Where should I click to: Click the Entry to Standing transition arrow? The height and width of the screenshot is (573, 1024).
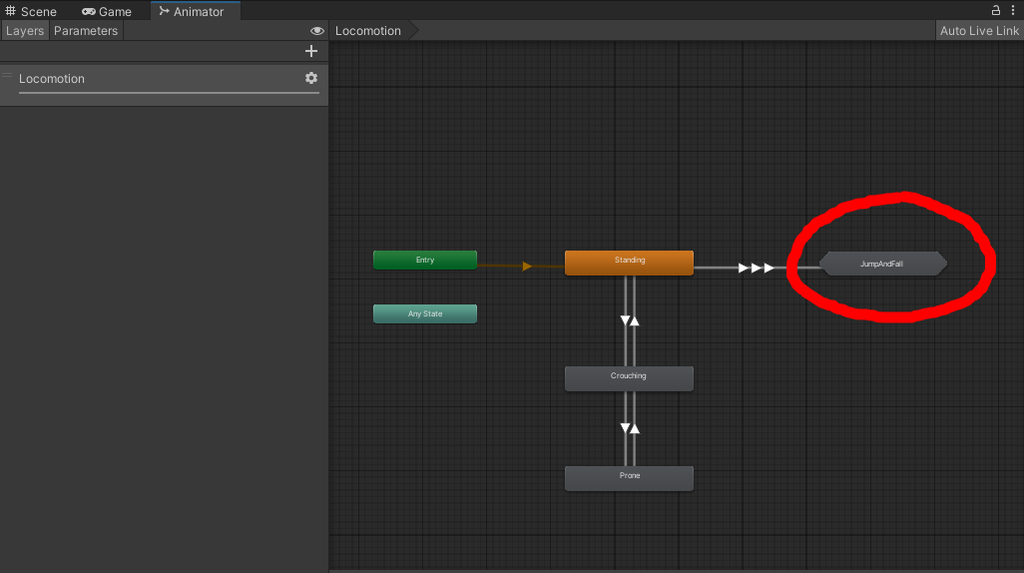pos(527,266)
